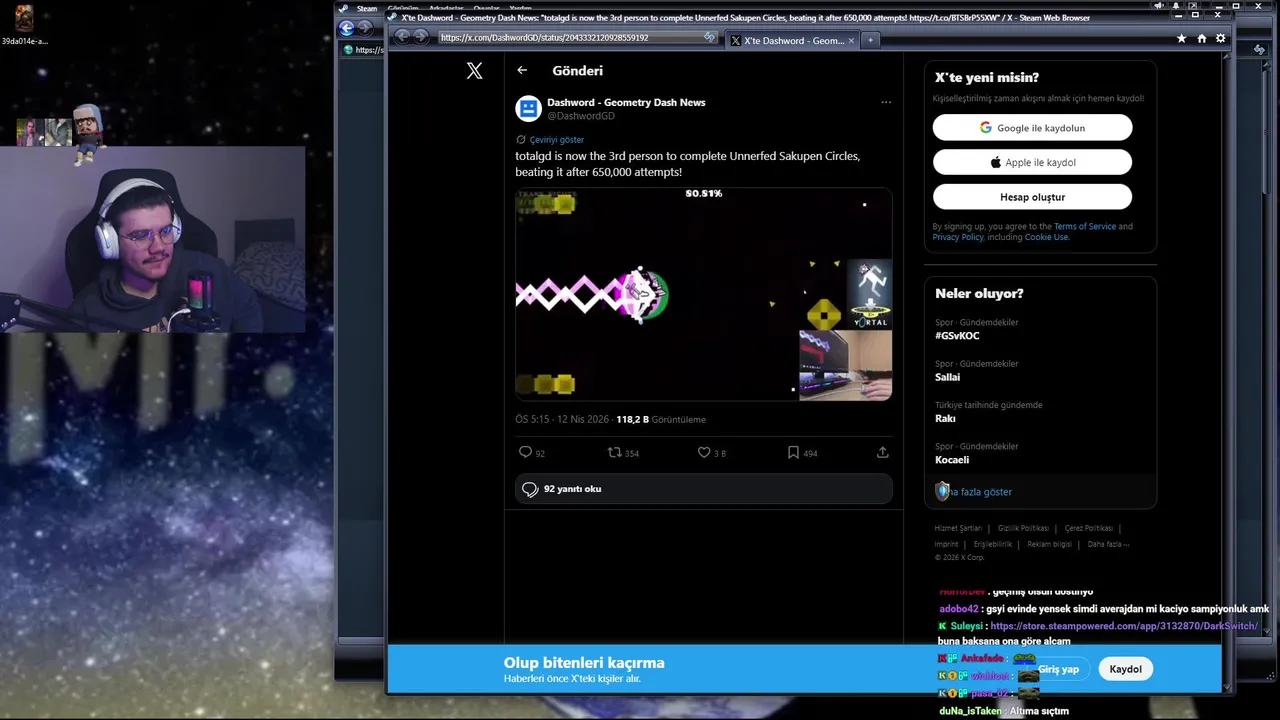Click the reply icon with 92 replies

[x=525, y=452]
